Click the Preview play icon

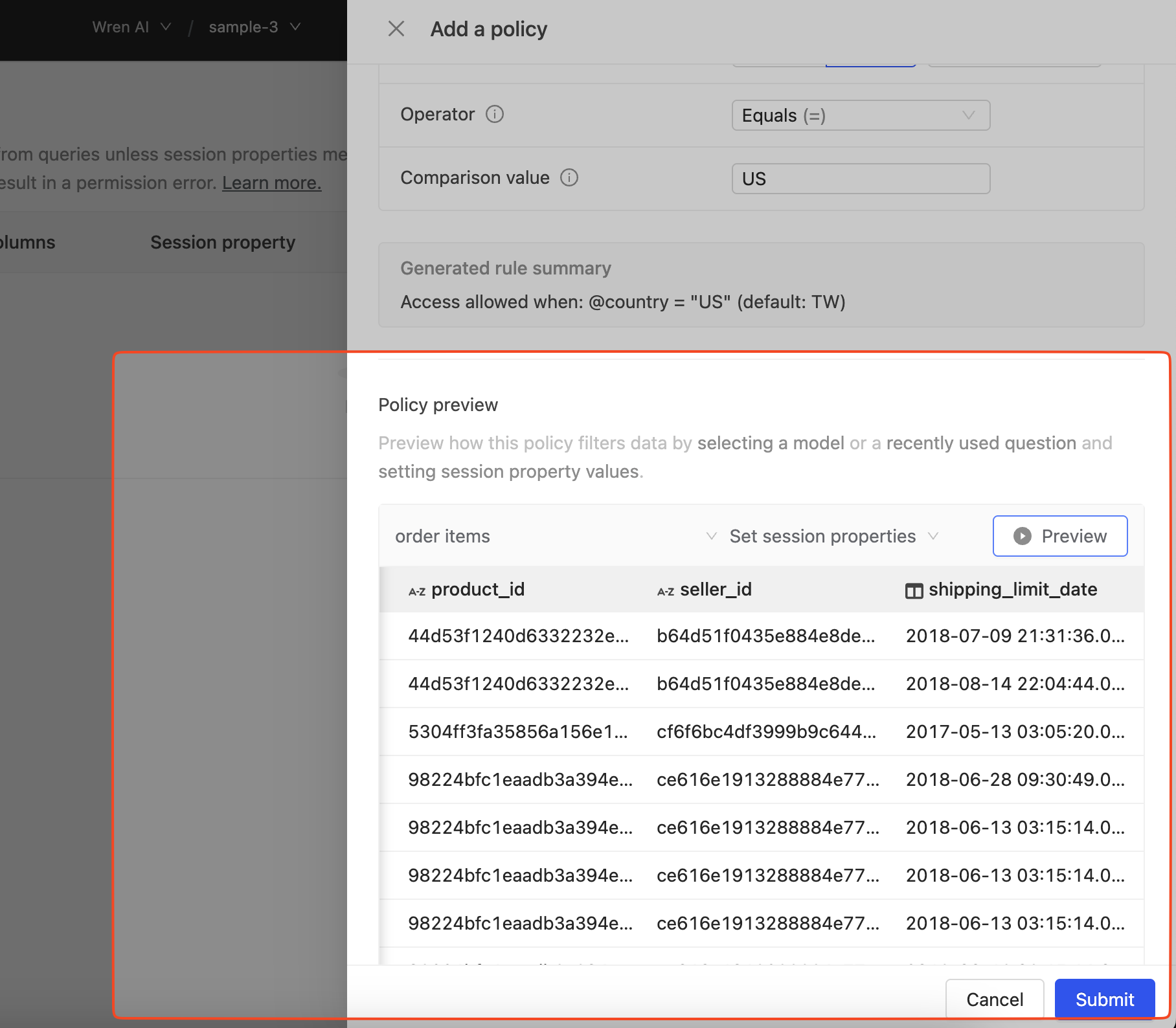point(1023,536)
